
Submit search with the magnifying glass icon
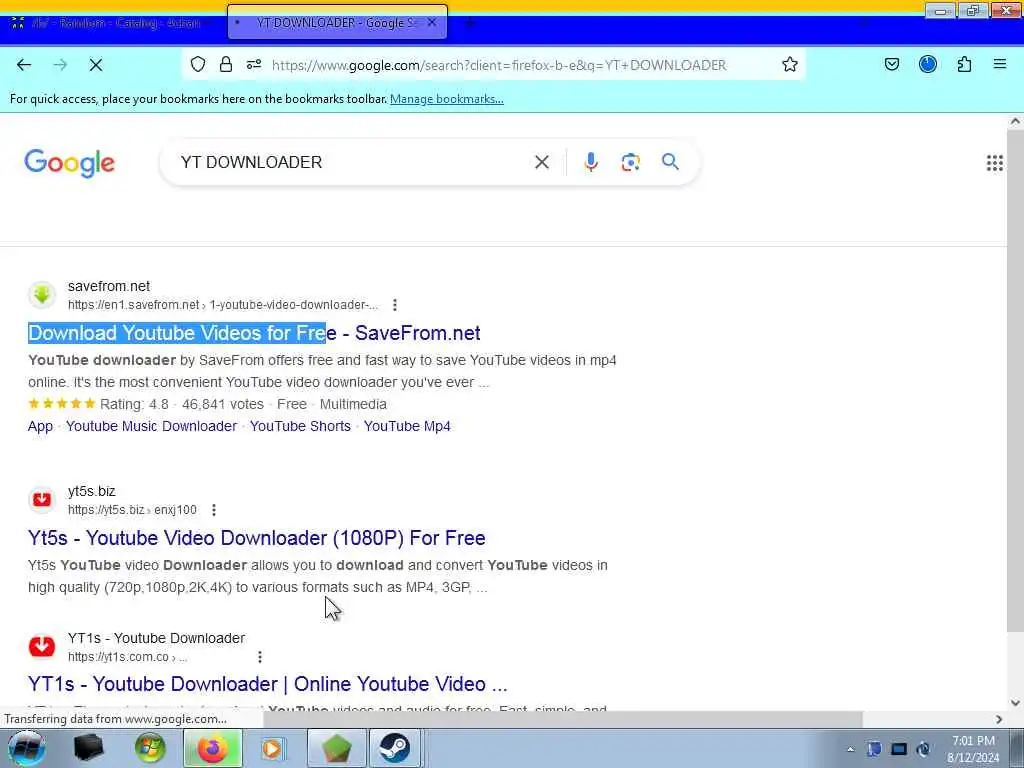670,162
